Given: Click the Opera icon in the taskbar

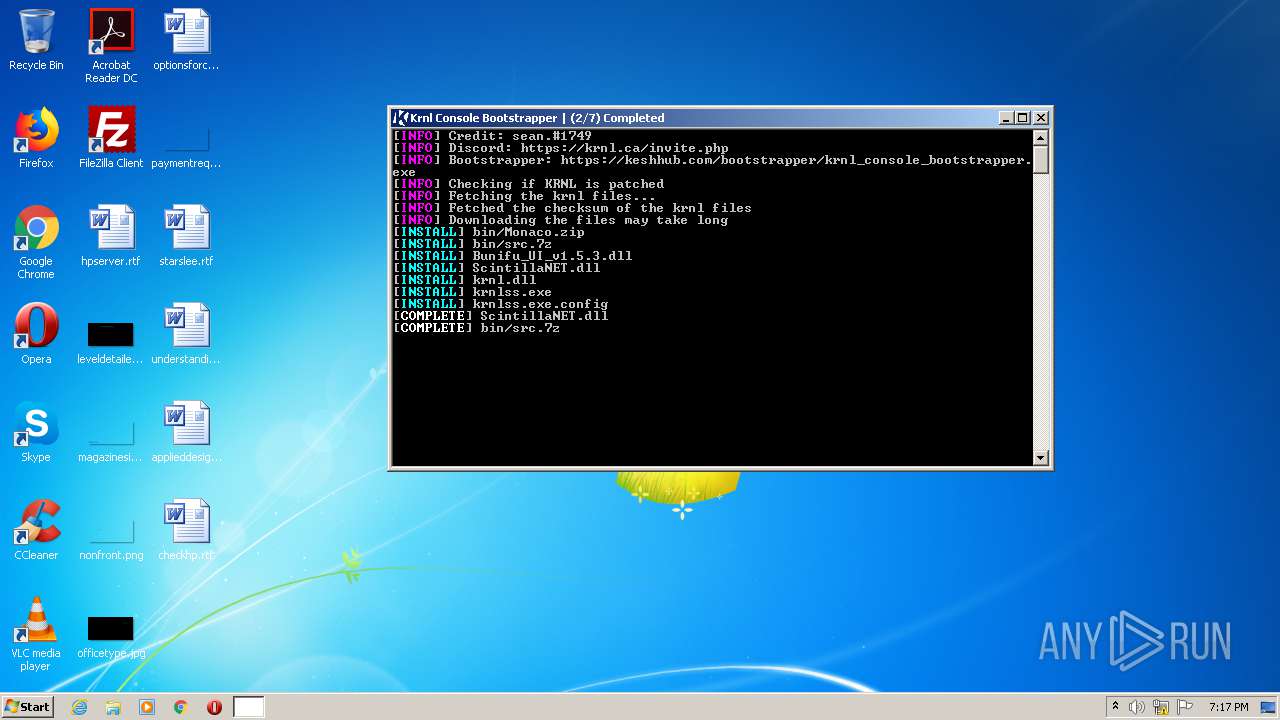Looking at the screenshot, I should click(x=214, y=707).
